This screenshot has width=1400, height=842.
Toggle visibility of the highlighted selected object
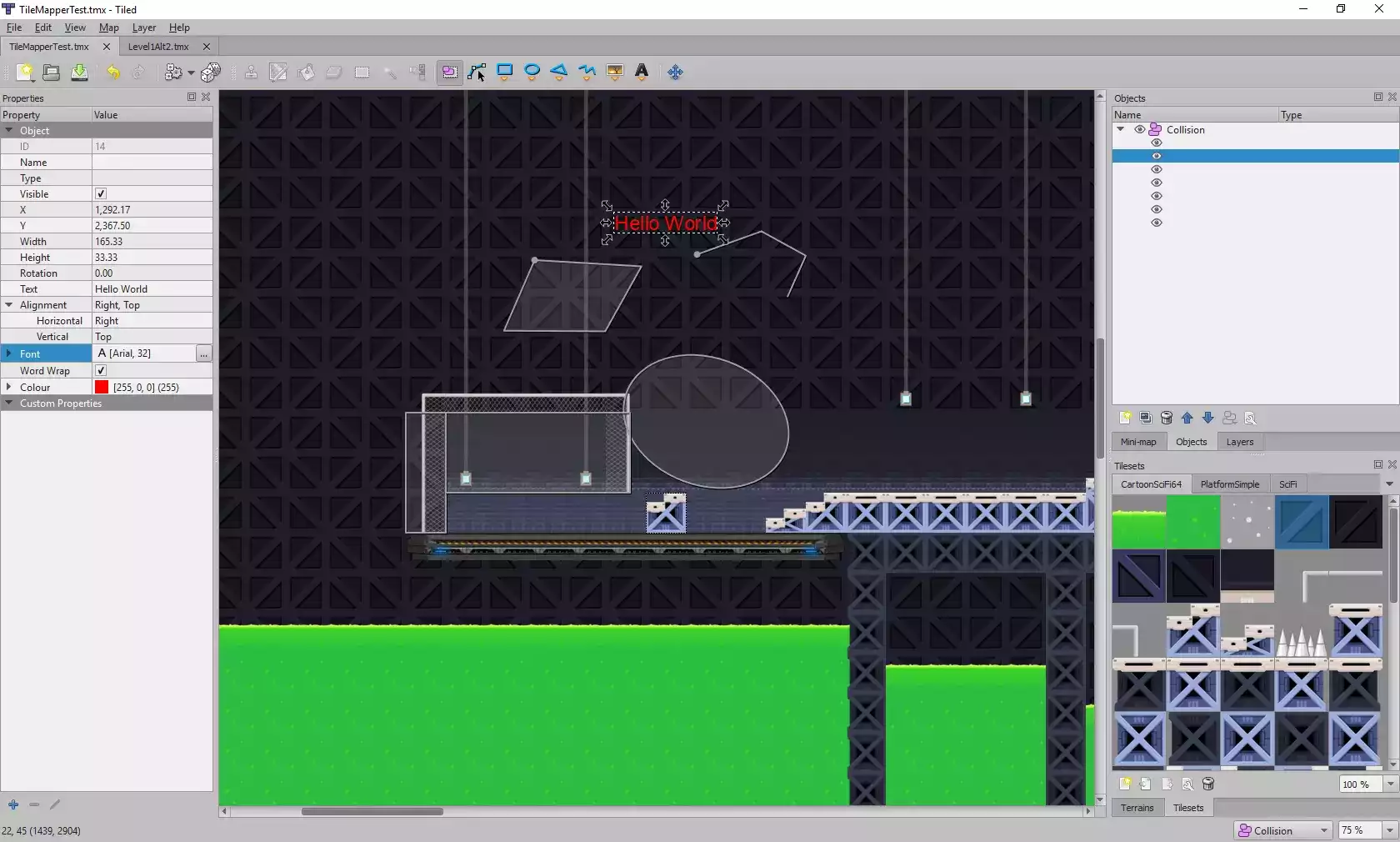click(x=1157, y=156)
